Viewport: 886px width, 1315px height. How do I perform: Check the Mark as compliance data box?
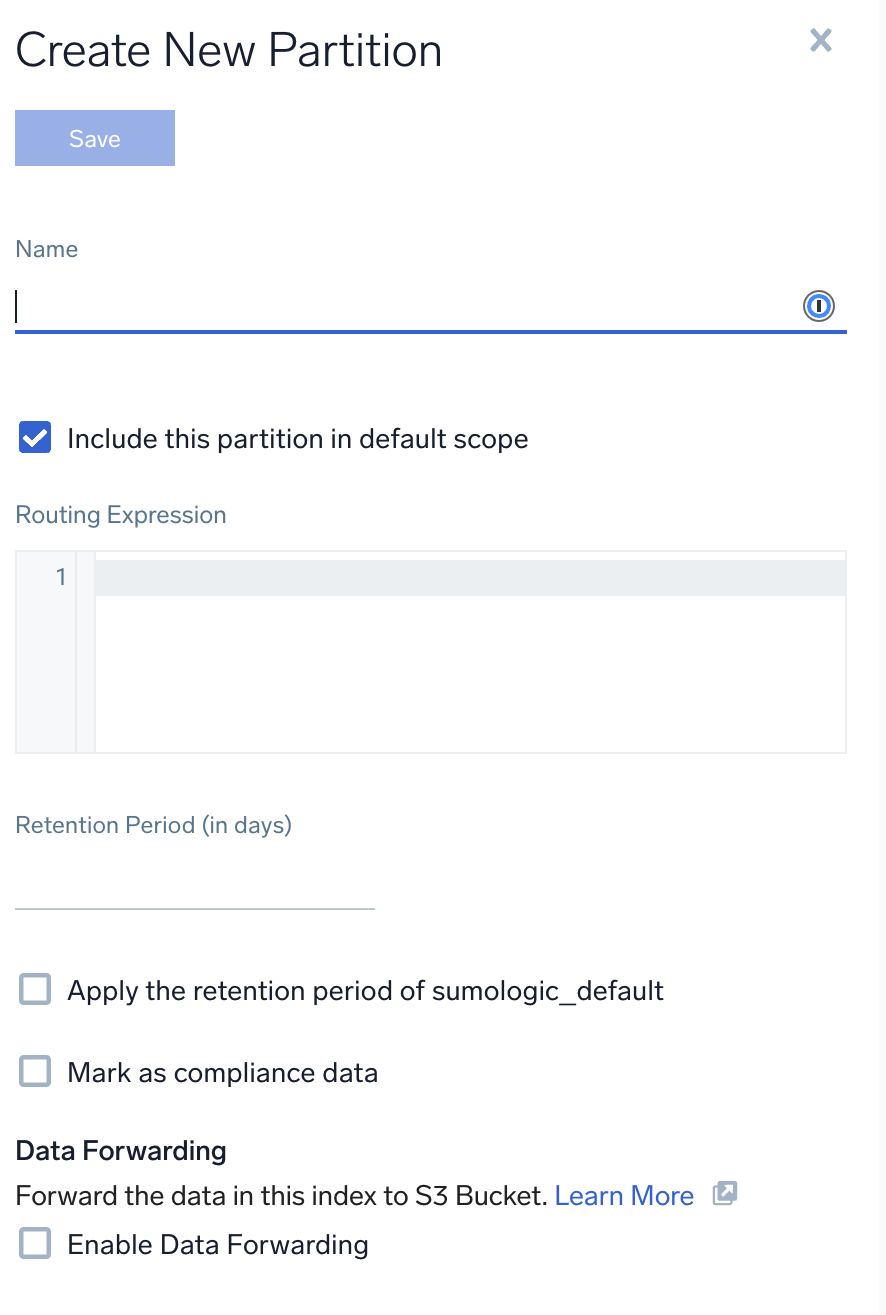coord(36,1072)
